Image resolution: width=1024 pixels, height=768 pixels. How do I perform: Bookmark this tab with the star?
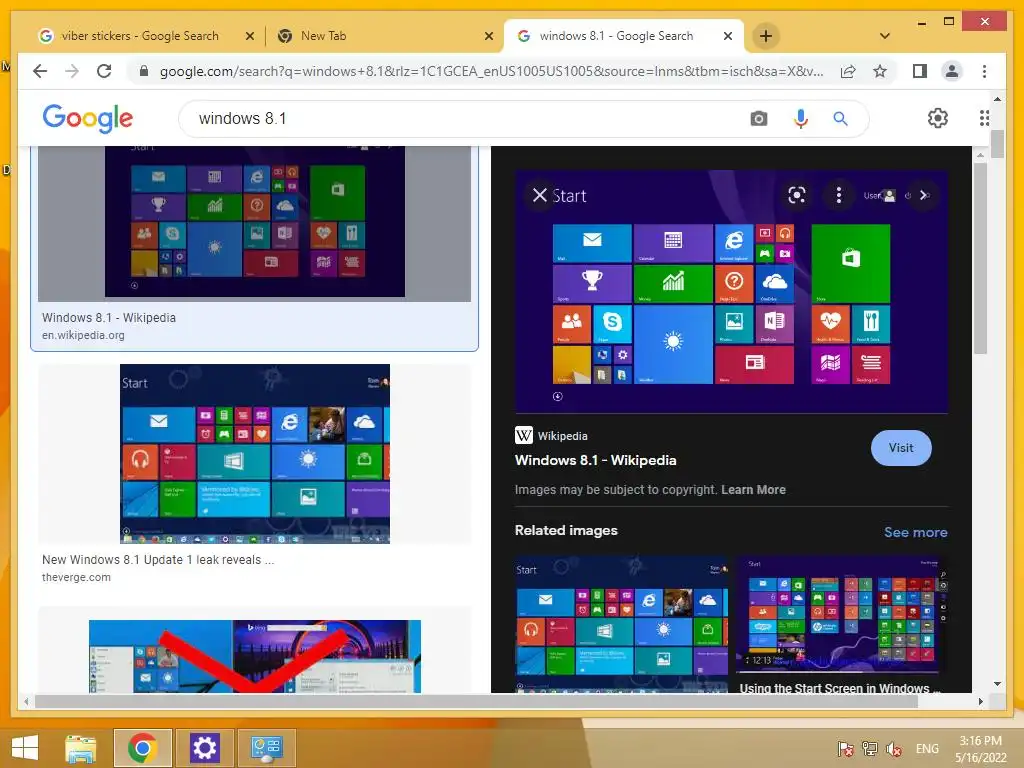pos(880,71)
